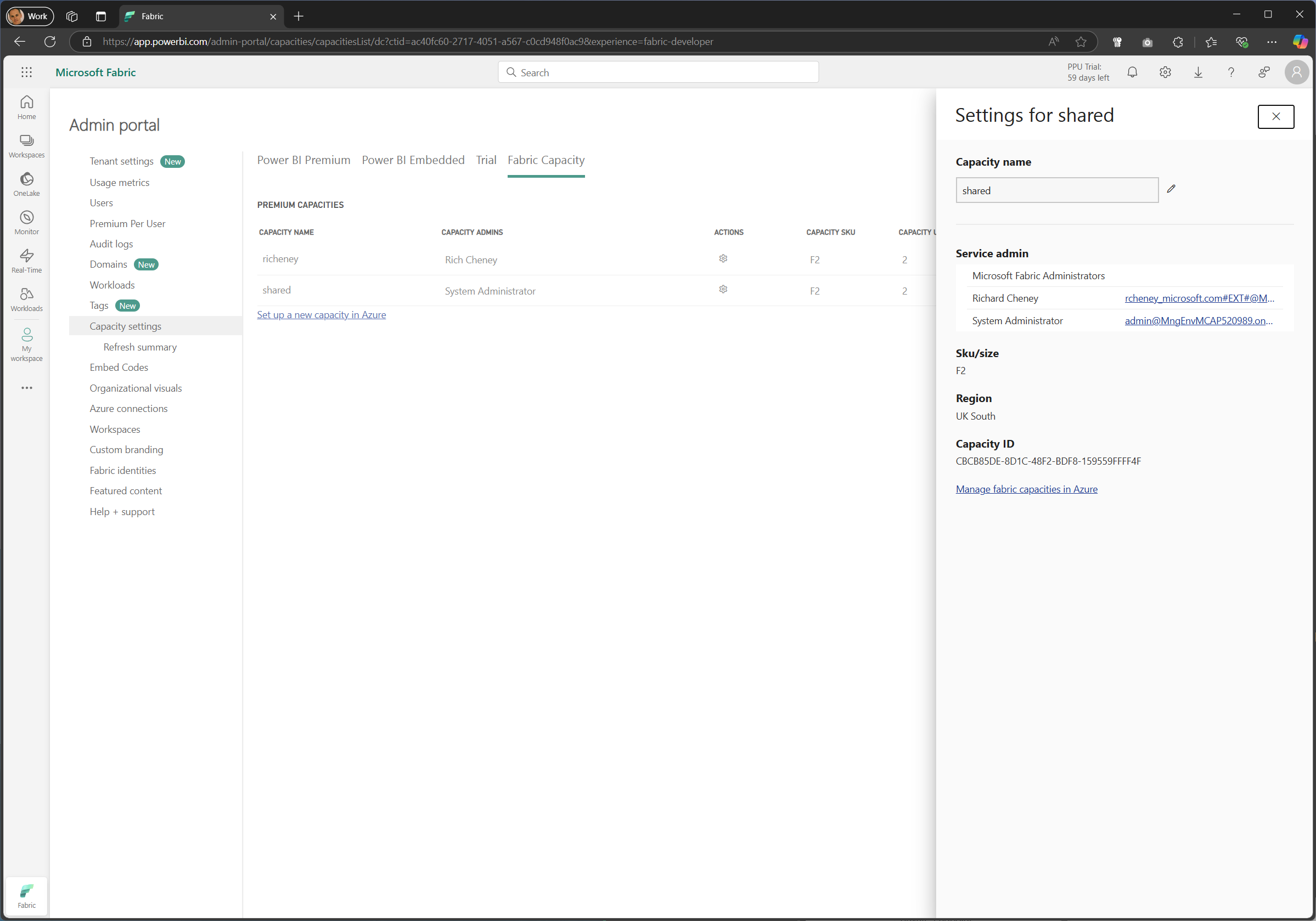1316x921 pixels.
Task: Click Manage fabric capacities in Azure link
Action: [1027, 489]
